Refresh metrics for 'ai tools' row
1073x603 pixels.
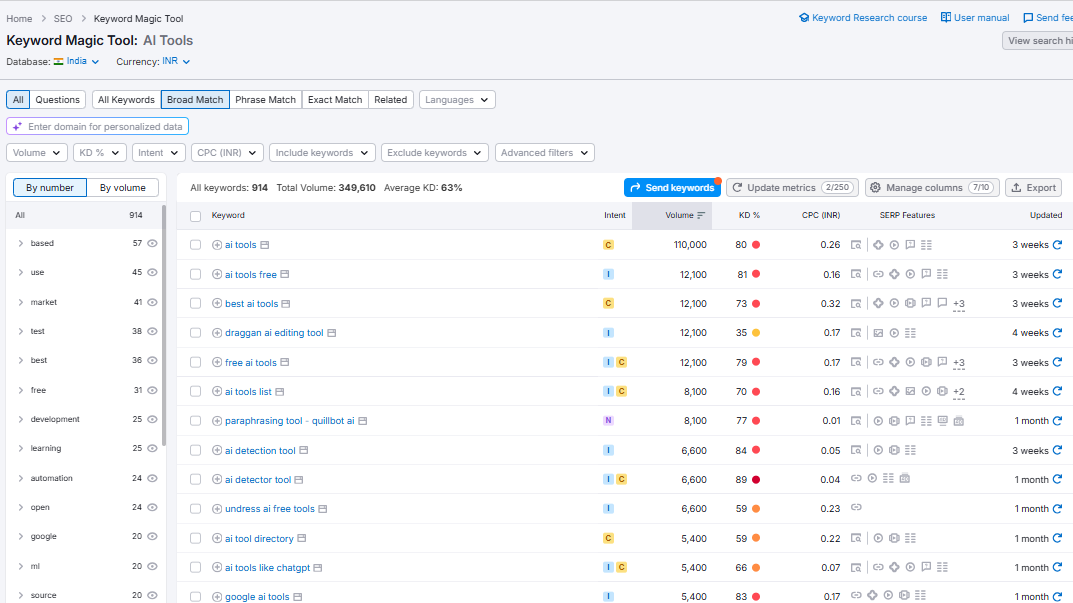(1057, 244)
